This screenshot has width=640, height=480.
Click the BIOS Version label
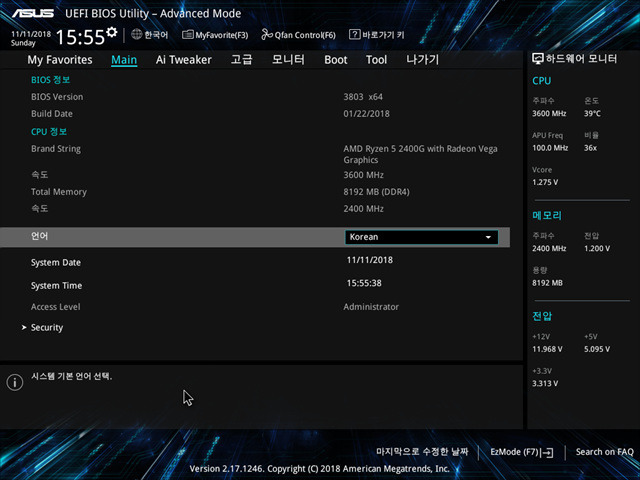pyautogui.click(x=57, y=97)
